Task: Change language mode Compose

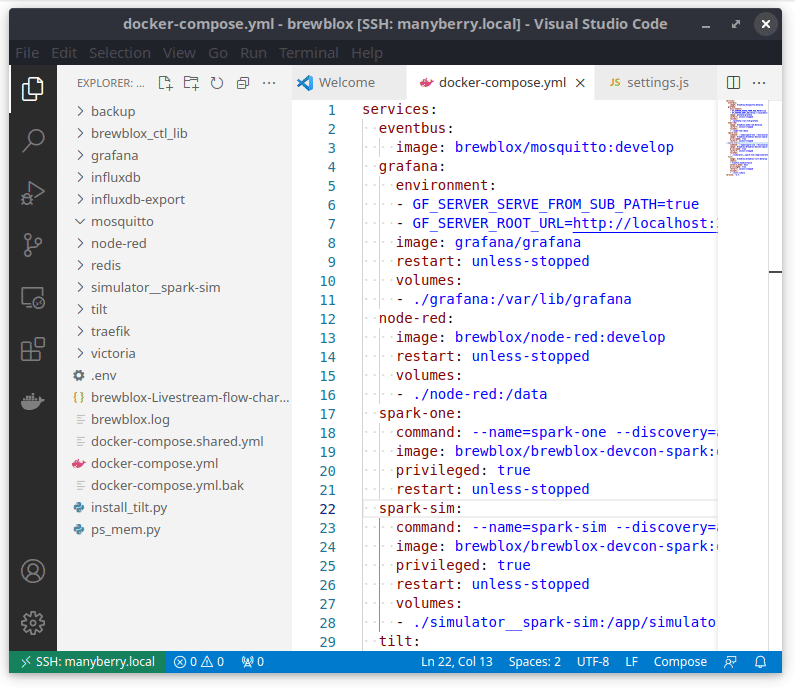Action: (680, 662)
